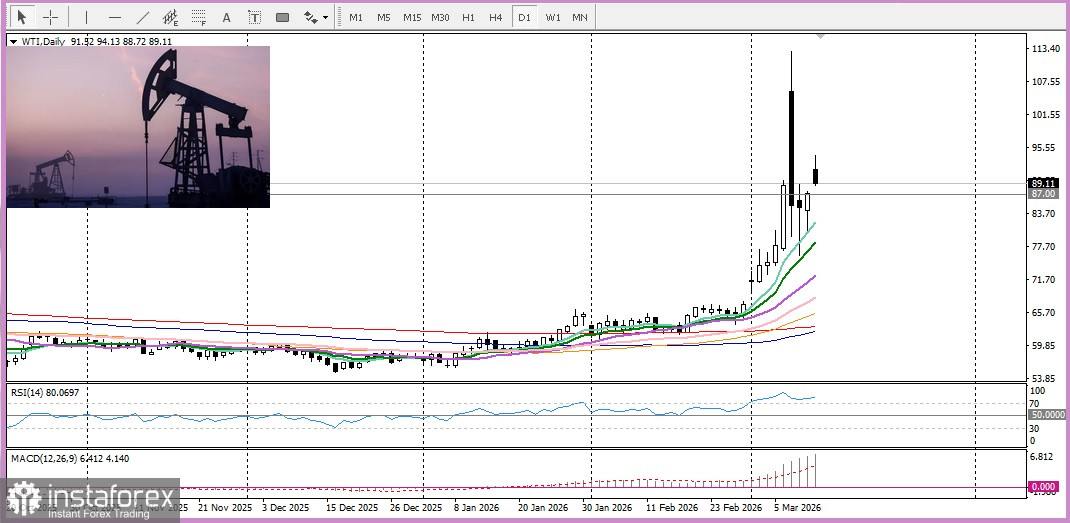Select the W1 weekly timeframe

click(x=552, y=17)
